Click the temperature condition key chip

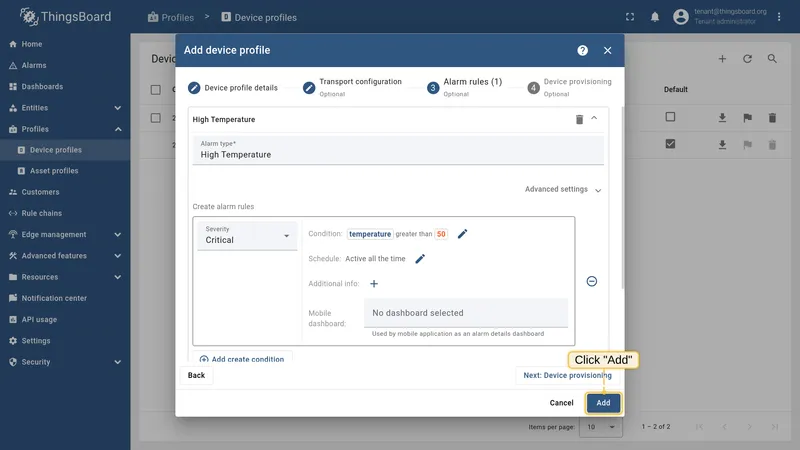pos(370,234)
